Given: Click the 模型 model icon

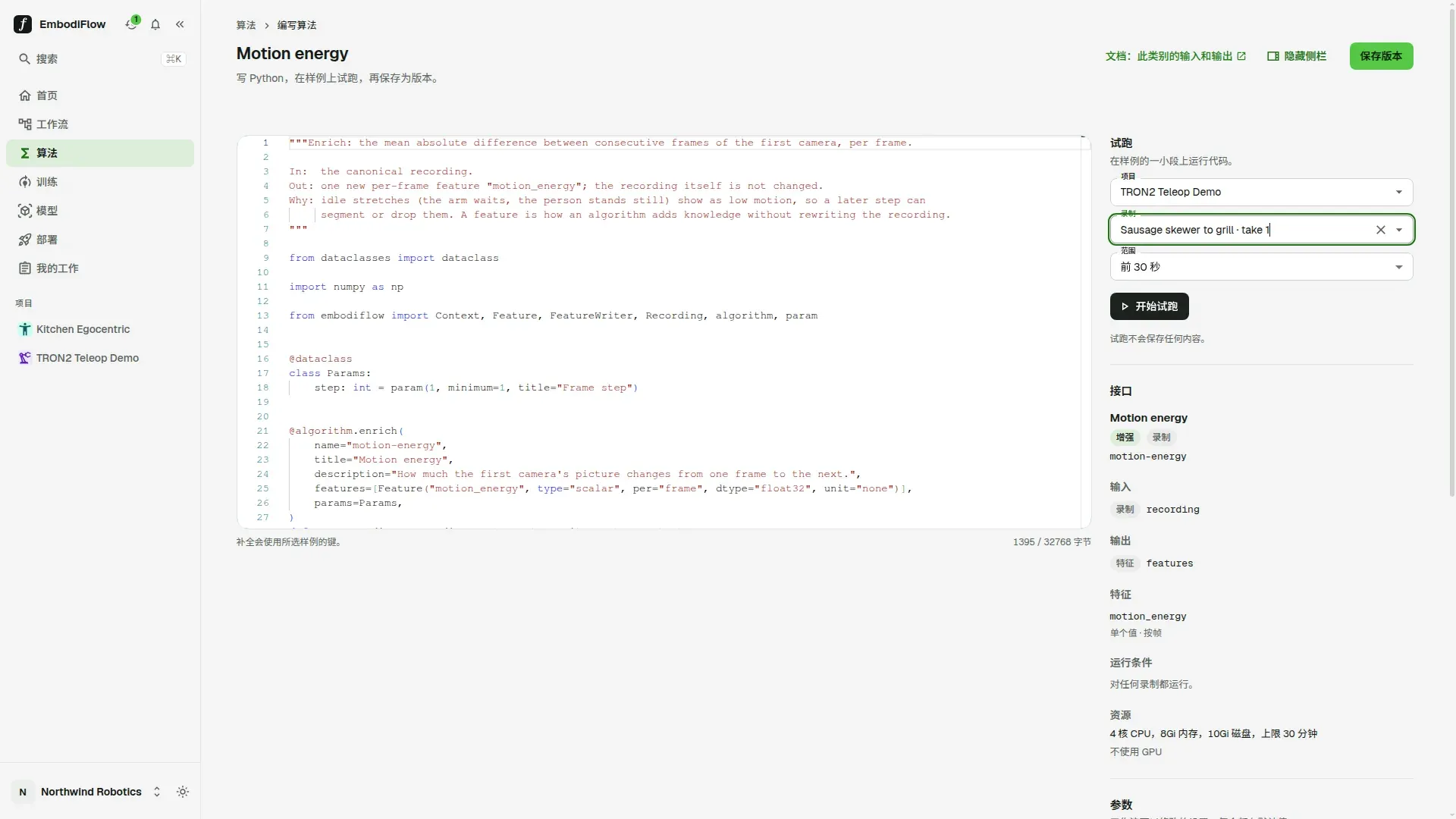Looking at the screenshot, I should click(25, 211).
